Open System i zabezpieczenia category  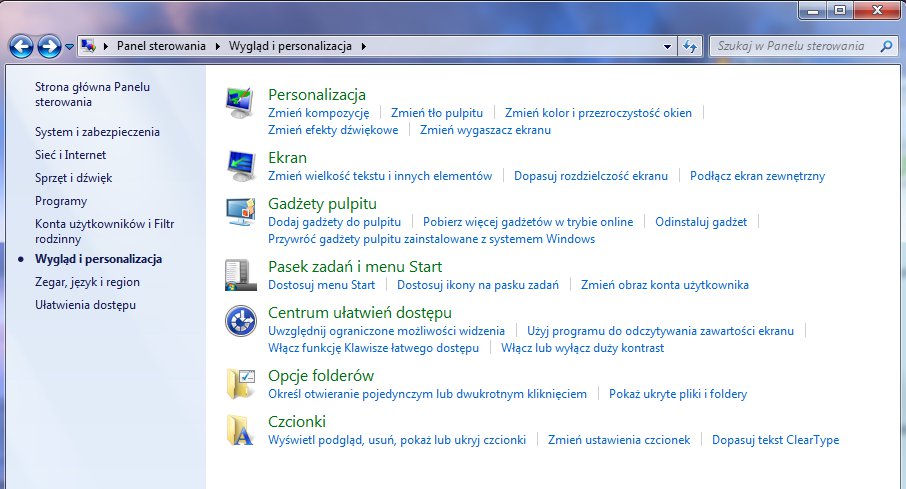tap(97, 132)
